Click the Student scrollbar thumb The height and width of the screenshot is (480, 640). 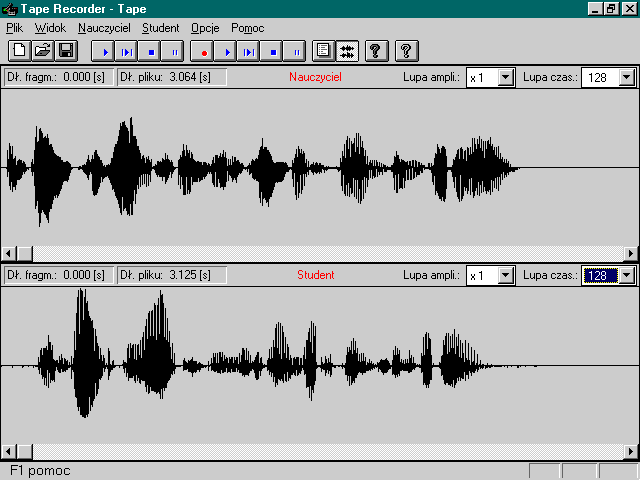(x=24, y=451)
